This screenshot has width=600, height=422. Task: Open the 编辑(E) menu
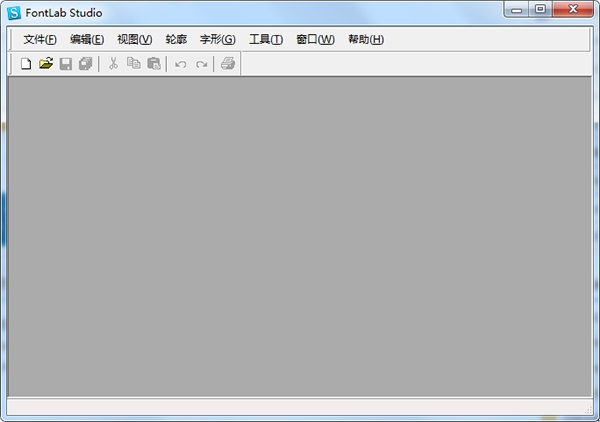87,39
